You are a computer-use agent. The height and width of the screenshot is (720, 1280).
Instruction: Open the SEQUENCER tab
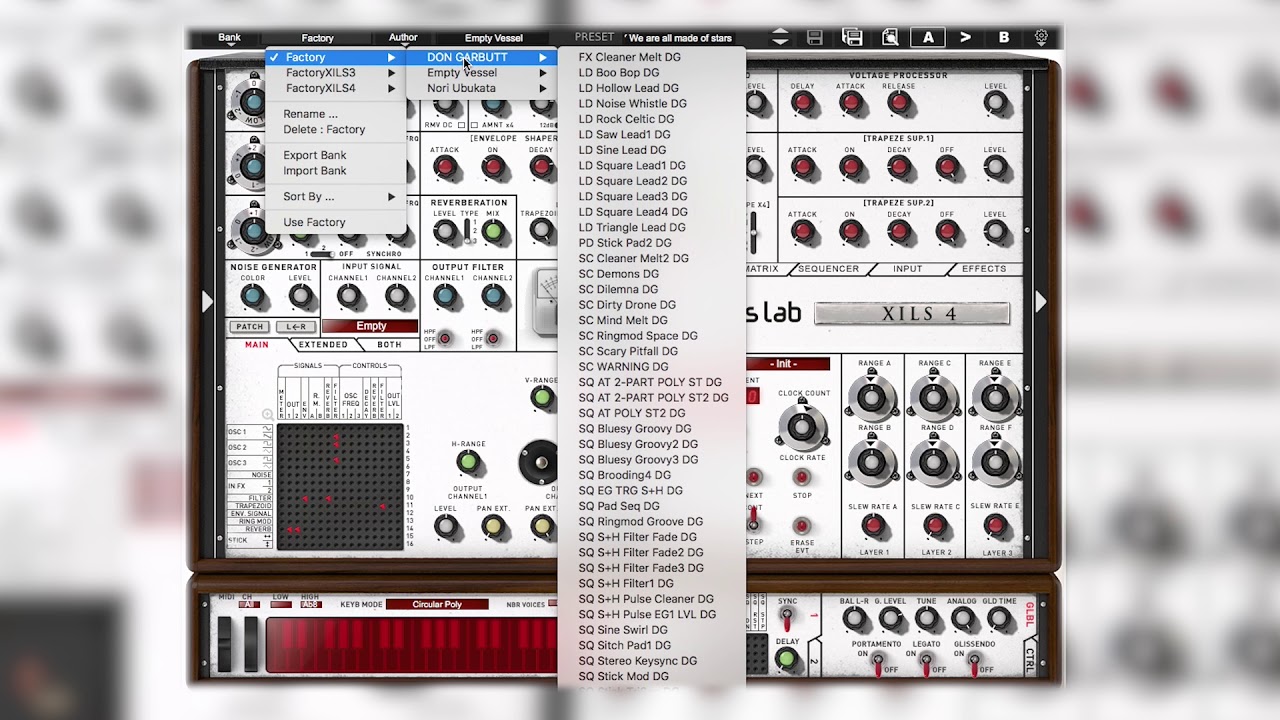(x=828, y=269)
